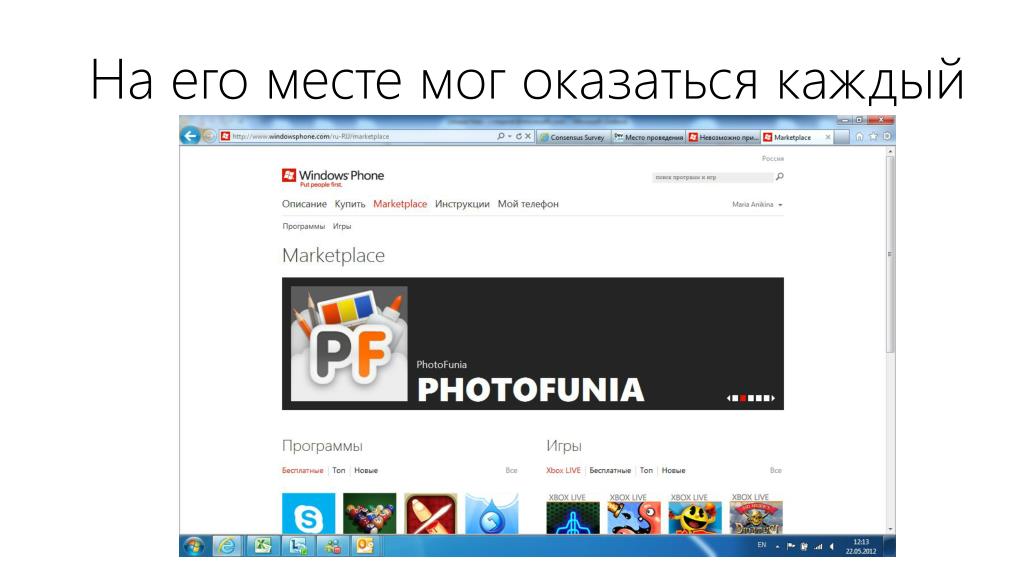
Task: Open the Игры submenu link
Action: pyautogui.click(x=342, y=226)
